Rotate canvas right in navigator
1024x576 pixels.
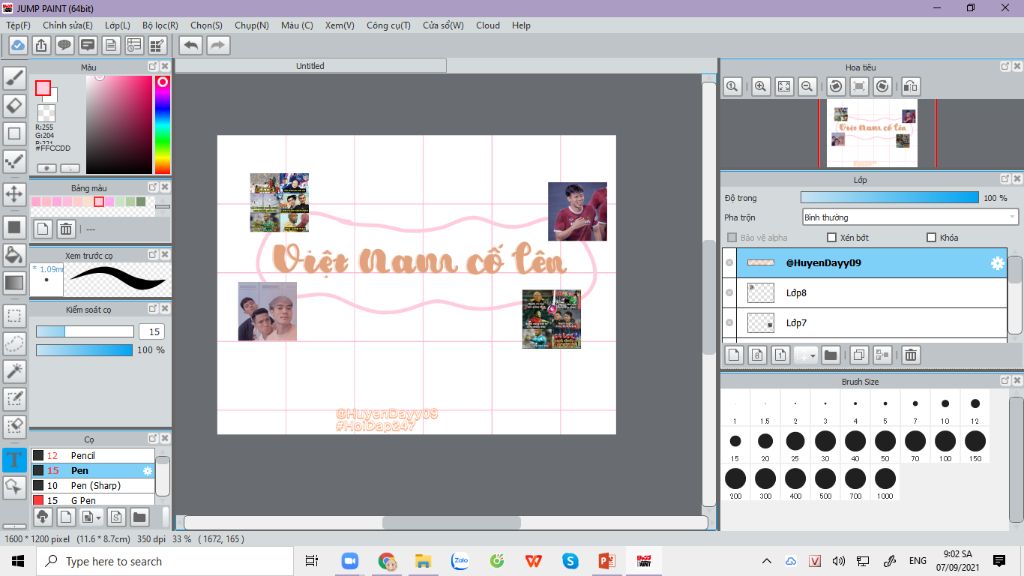coord(882,86)
